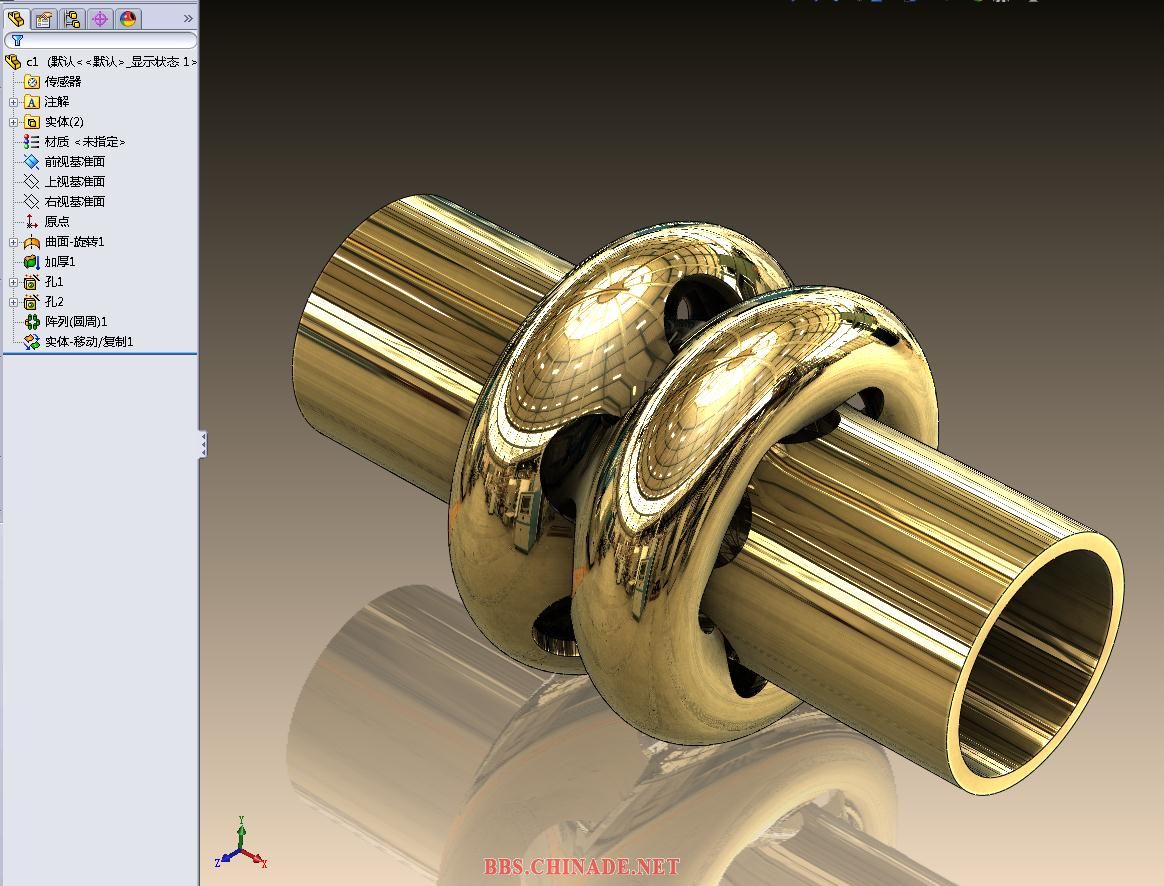Click the 右视基准面 plane icon
This screenshot has height=886, width=1164.
pyautogui.click(x=31, y=202)
